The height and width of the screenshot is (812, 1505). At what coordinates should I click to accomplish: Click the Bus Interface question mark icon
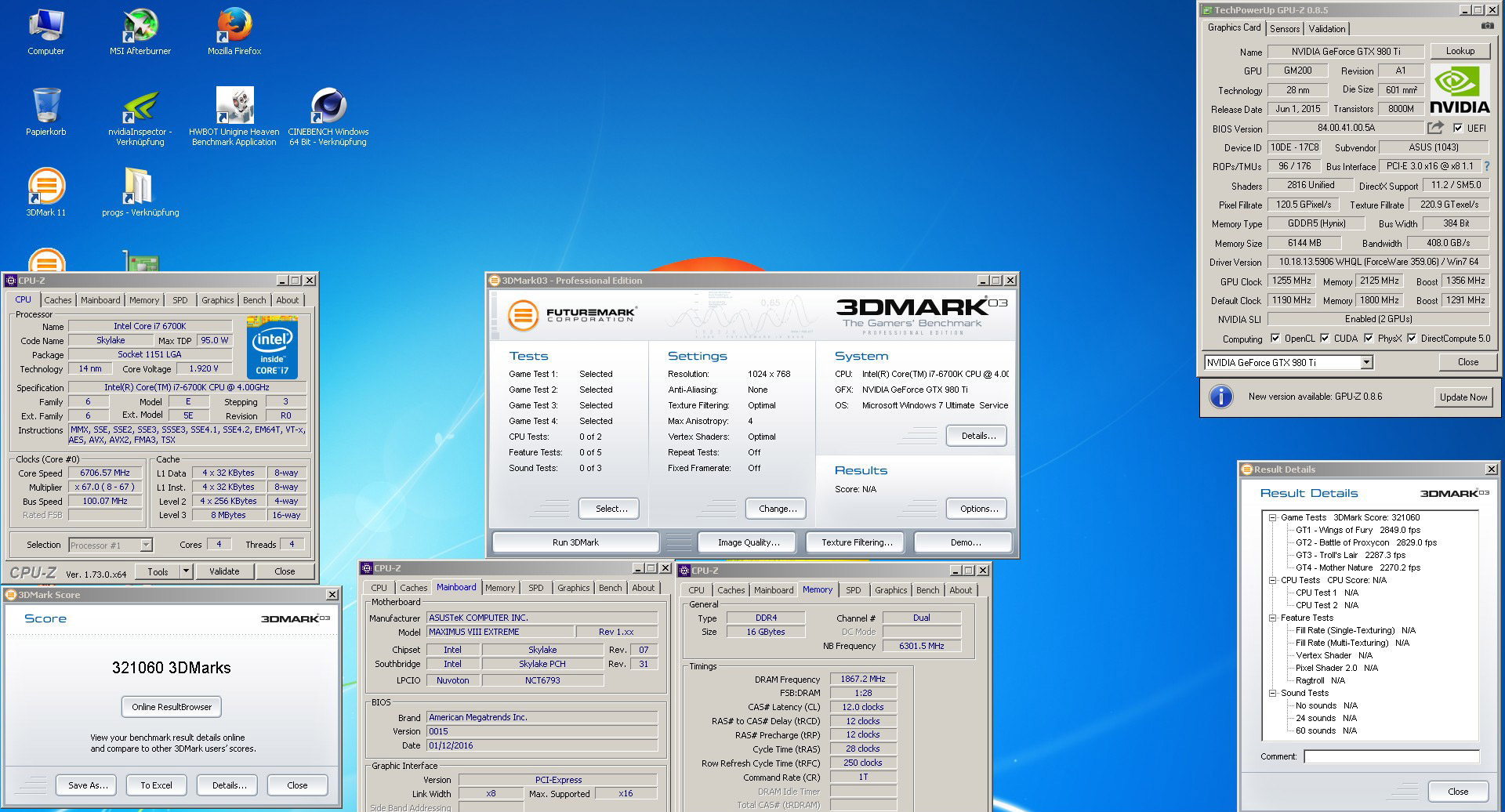pyautogui.click(x=1486, y=166)
